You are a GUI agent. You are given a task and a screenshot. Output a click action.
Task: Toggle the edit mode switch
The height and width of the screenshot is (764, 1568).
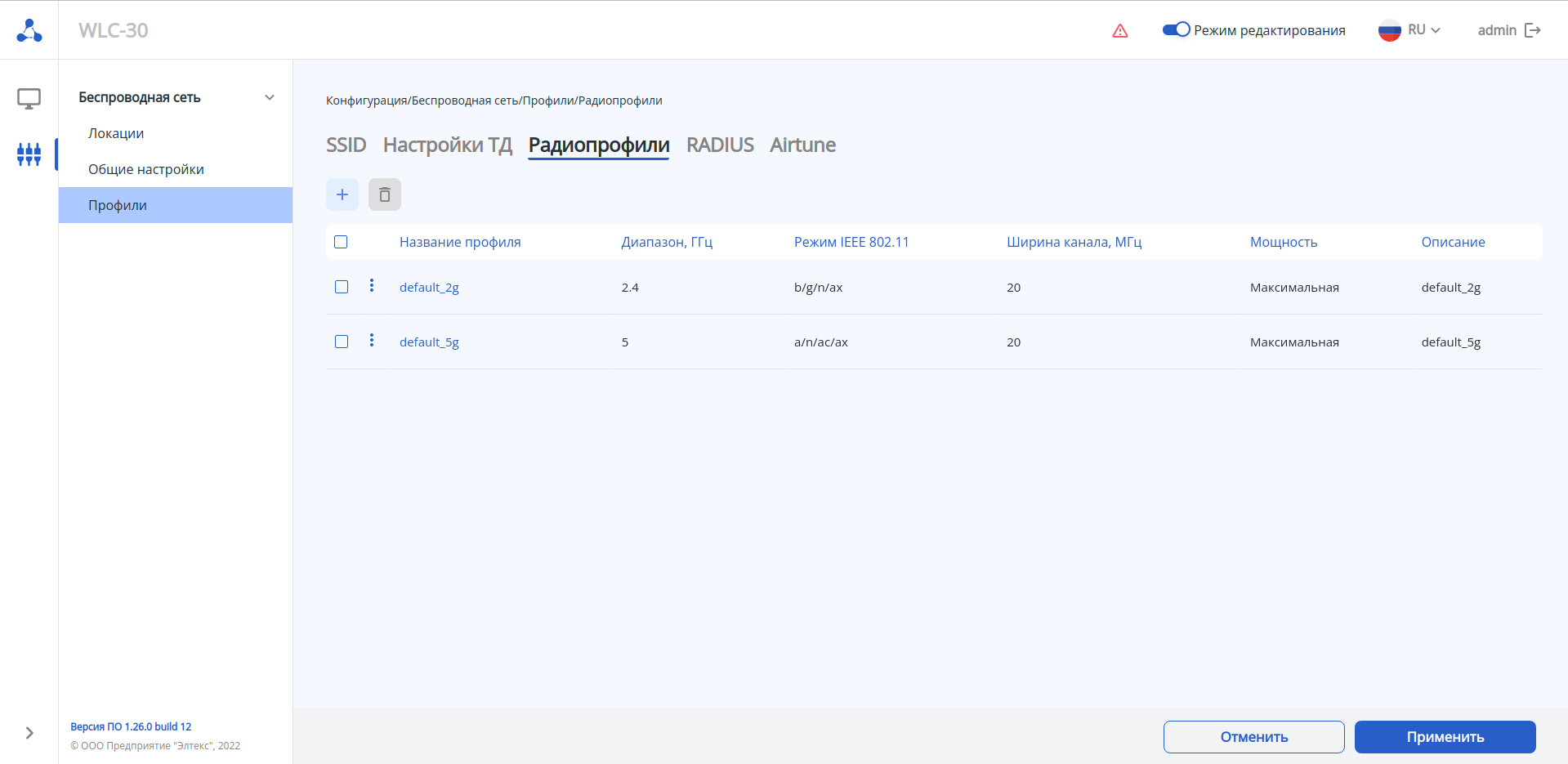point(1176,29)
